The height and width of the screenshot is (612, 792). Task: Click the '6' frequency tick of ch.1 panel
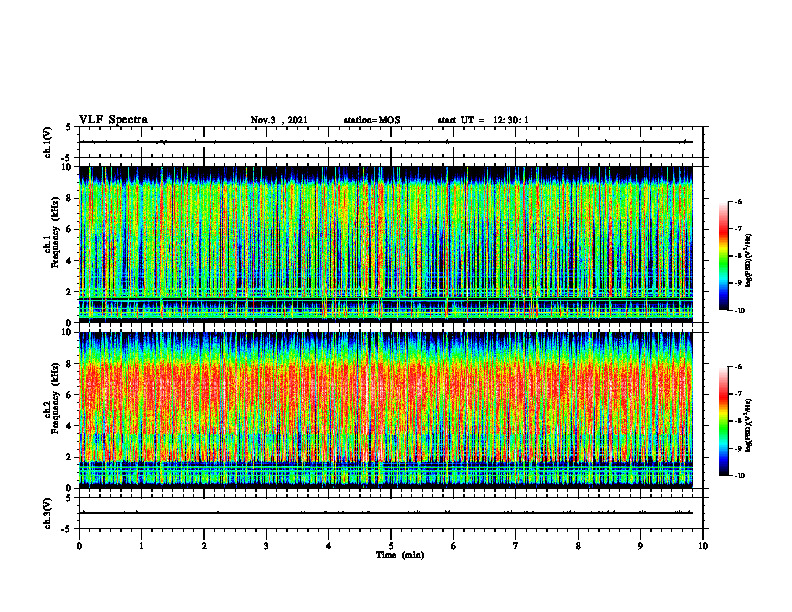tap(70, 229)
